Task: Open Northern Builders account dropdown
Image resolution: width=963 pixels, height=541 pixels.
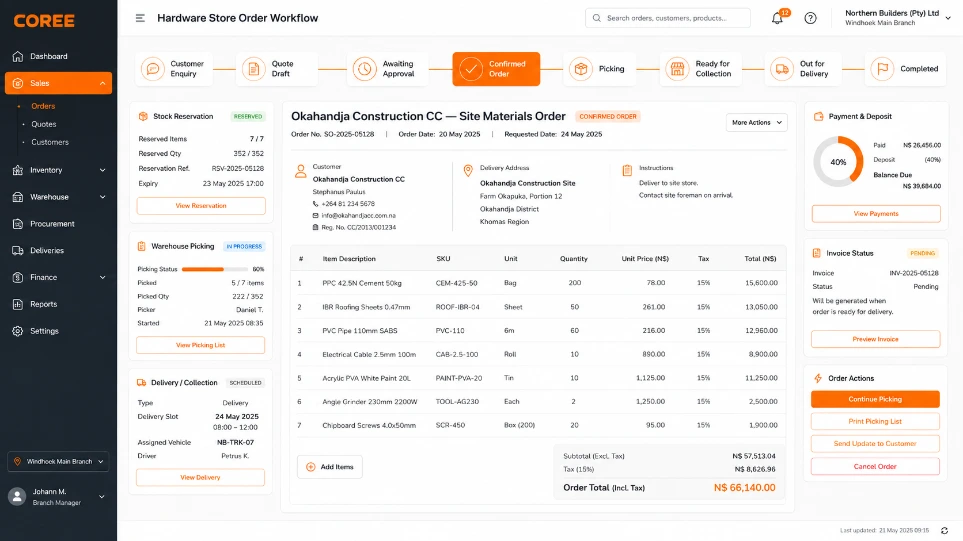Action: tap(897, 18)
